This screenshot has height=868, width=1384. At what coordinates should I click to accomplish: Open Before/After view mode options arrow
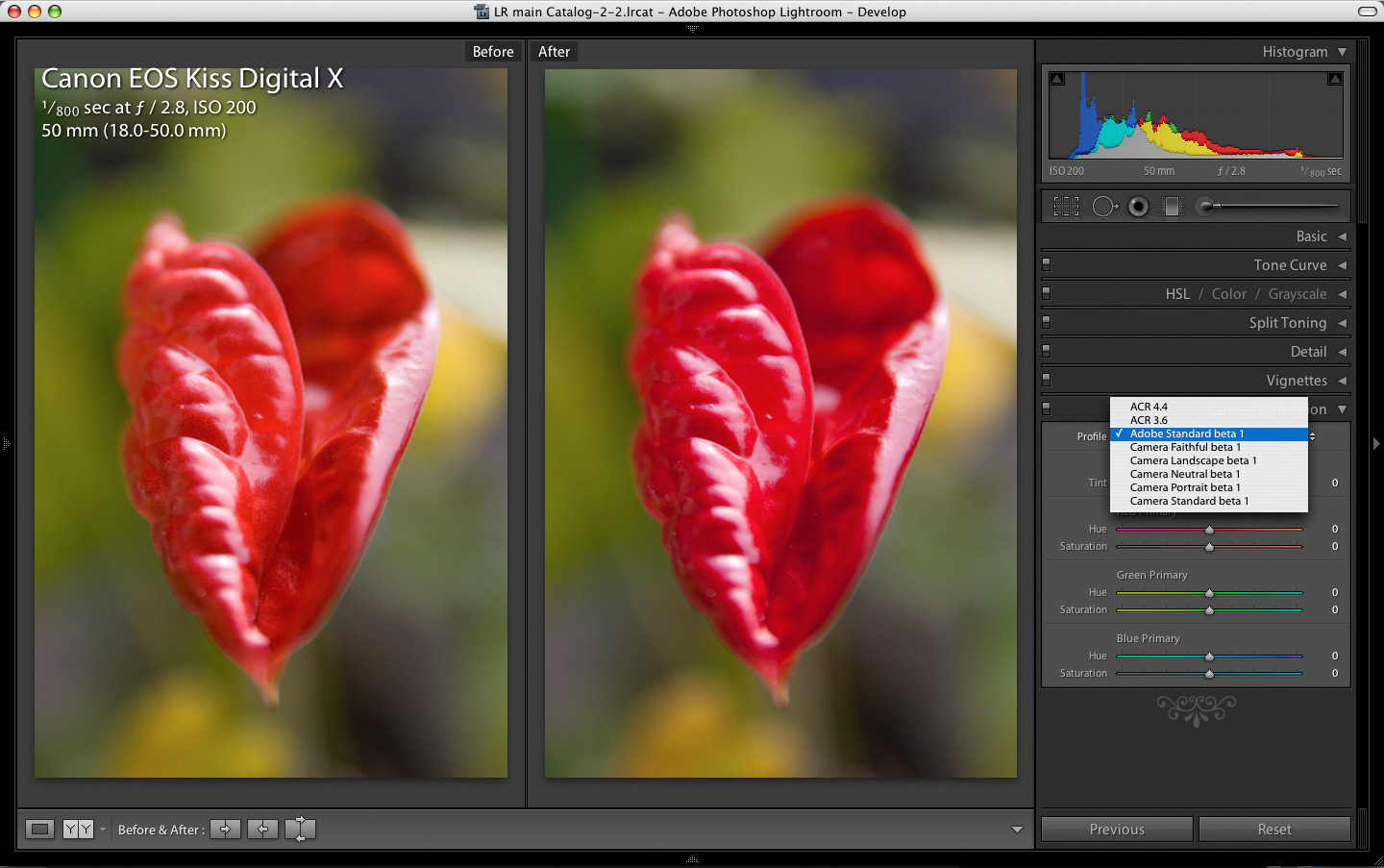tap(103, 829)
